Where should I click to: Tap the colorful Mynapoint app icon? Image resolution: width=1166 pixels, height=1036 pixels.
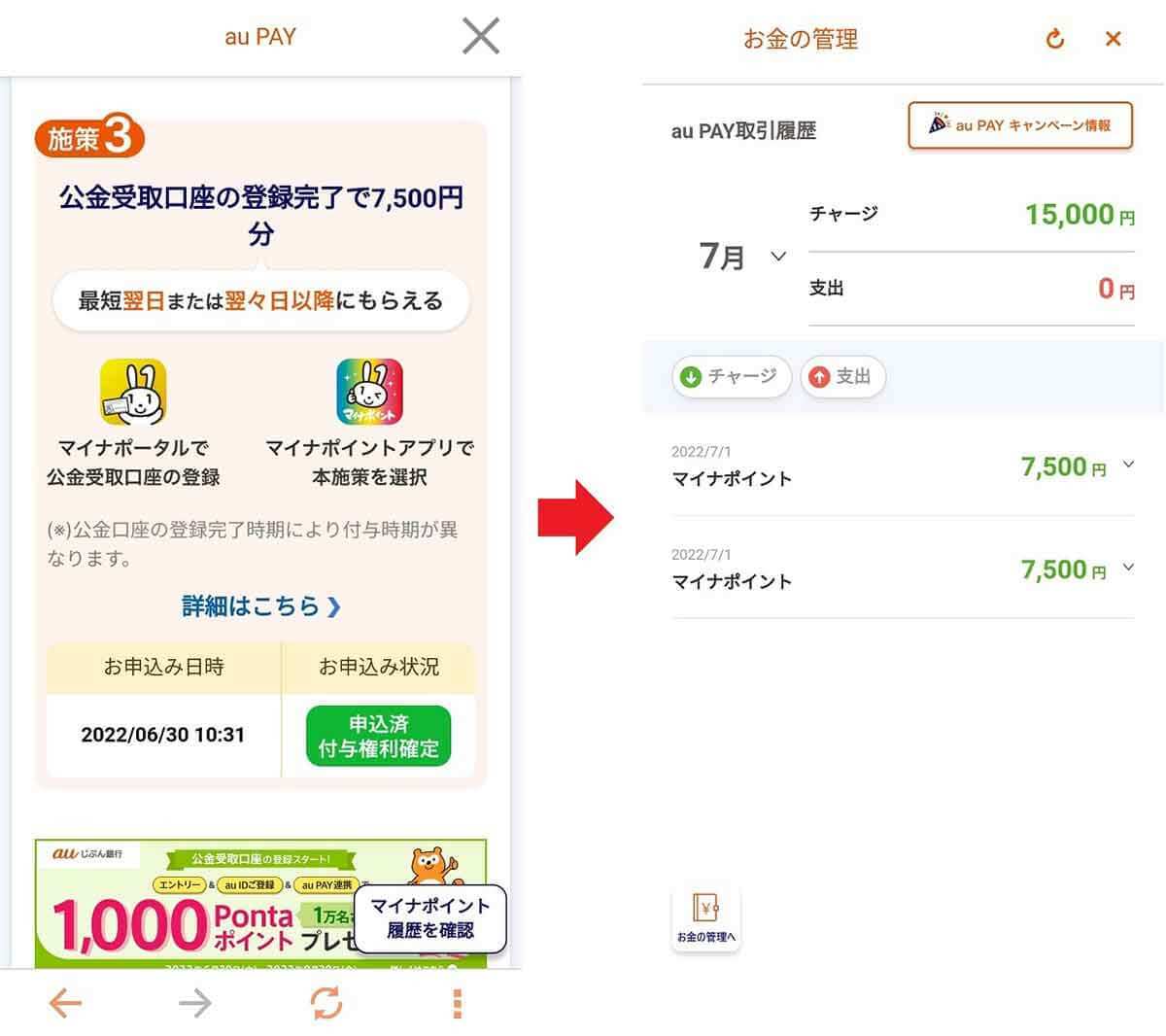[x=369, y=392]
